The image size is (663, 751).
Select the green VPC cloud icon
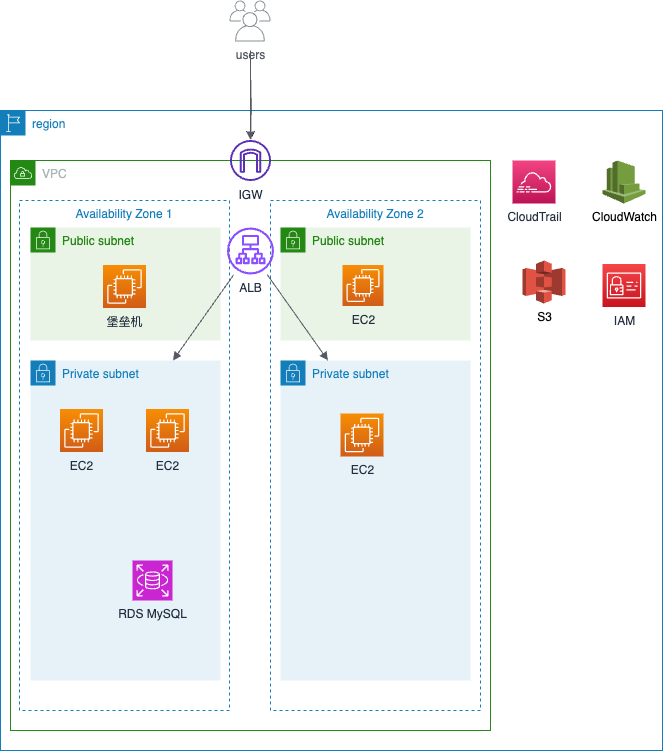[x=22, y=173]
